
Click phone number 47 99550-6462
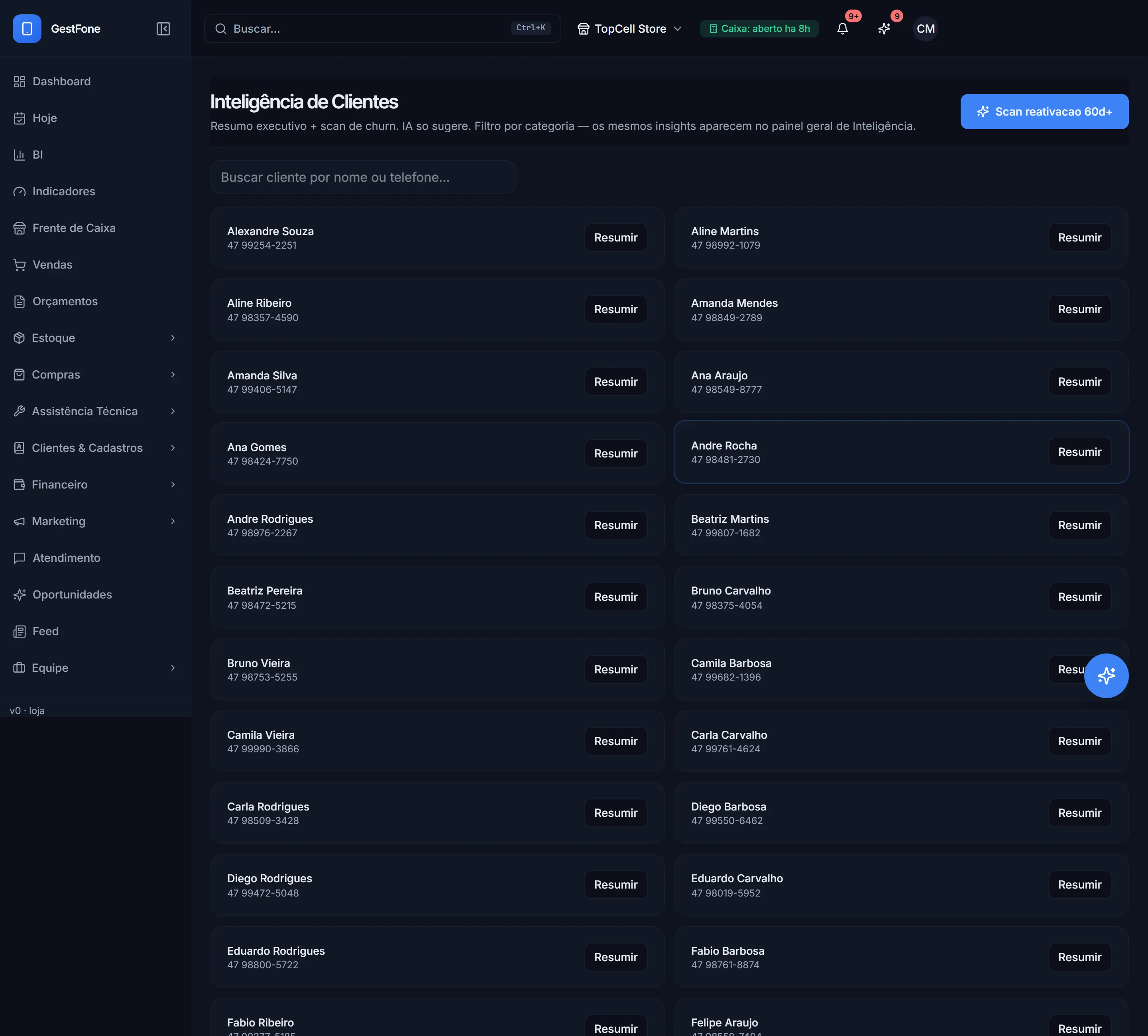pyautogui.click(x=727, y=821)
